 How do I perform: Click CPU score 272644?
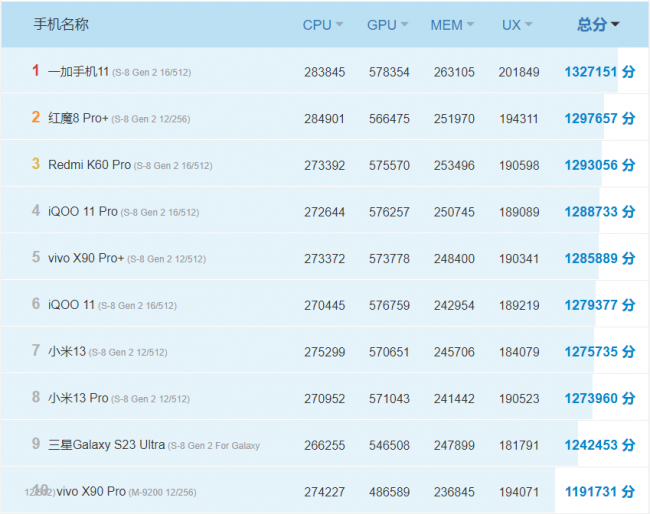pos(325,212)
